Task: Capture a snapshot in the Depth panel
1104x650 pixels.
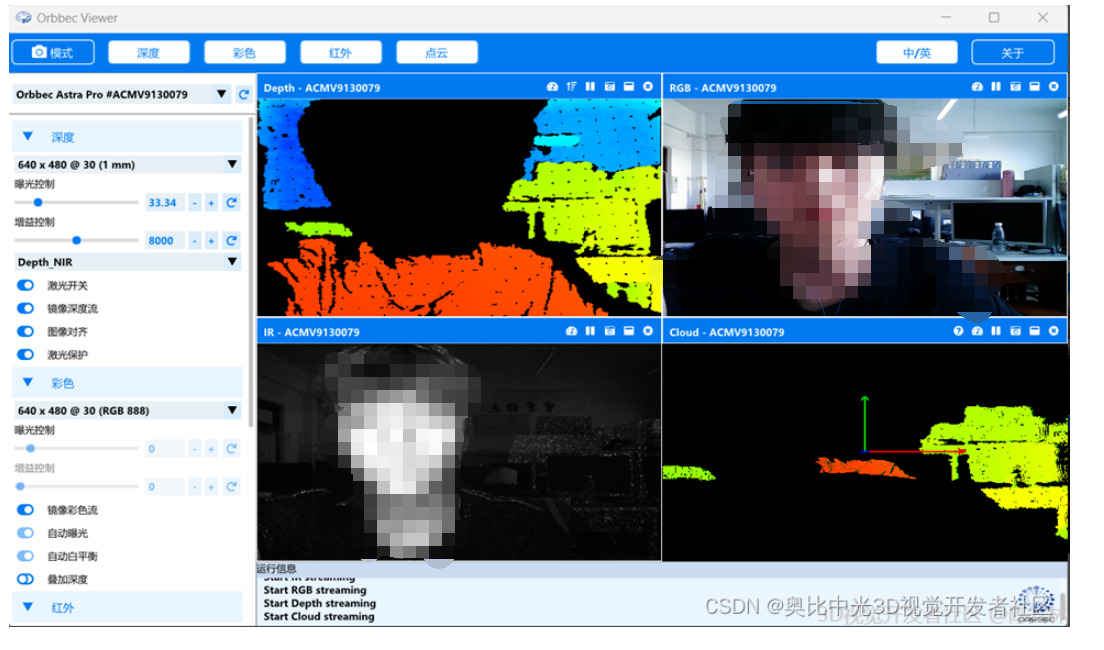Action: pyautogui.click(x=610, y=87)
